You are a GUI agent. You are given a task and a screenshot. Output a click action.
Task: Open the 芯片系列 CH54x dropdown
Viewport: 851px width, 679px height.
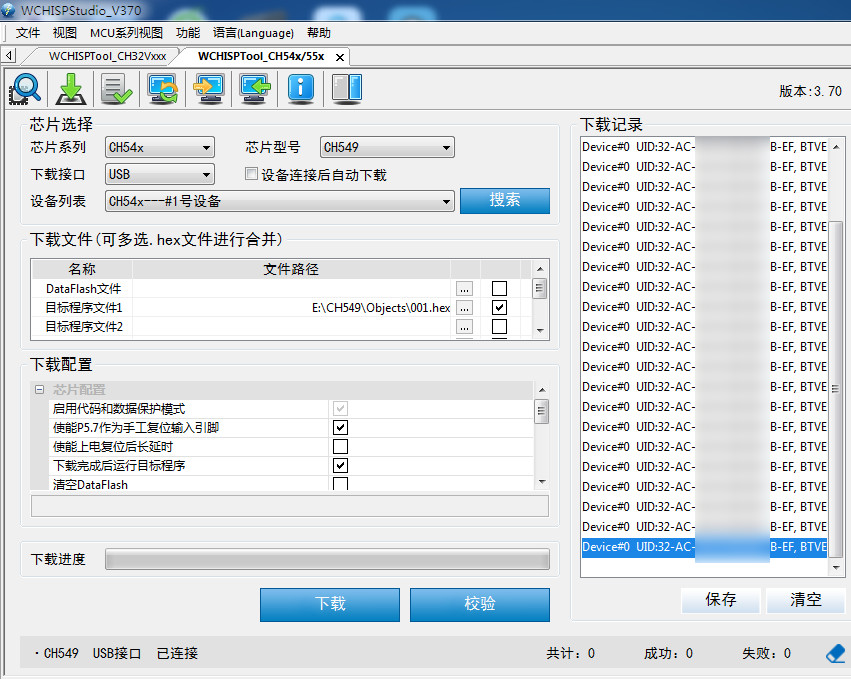[160, 147]
